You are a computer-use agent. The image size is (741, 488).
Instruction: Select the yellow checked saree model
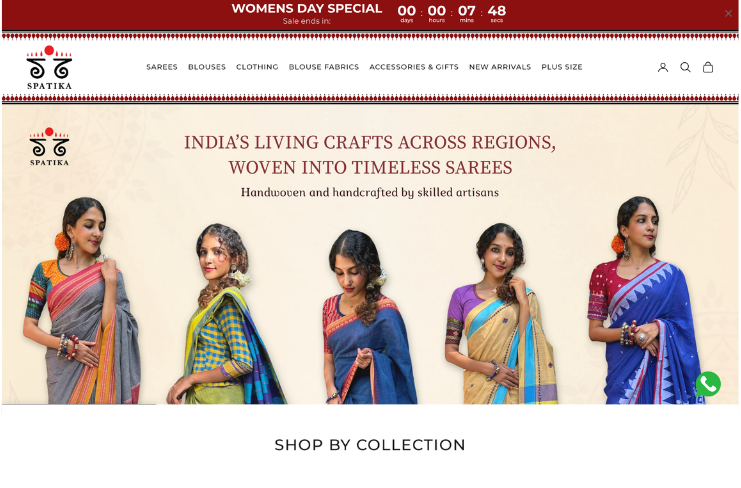pyautogui.click(x=225, y=314)
